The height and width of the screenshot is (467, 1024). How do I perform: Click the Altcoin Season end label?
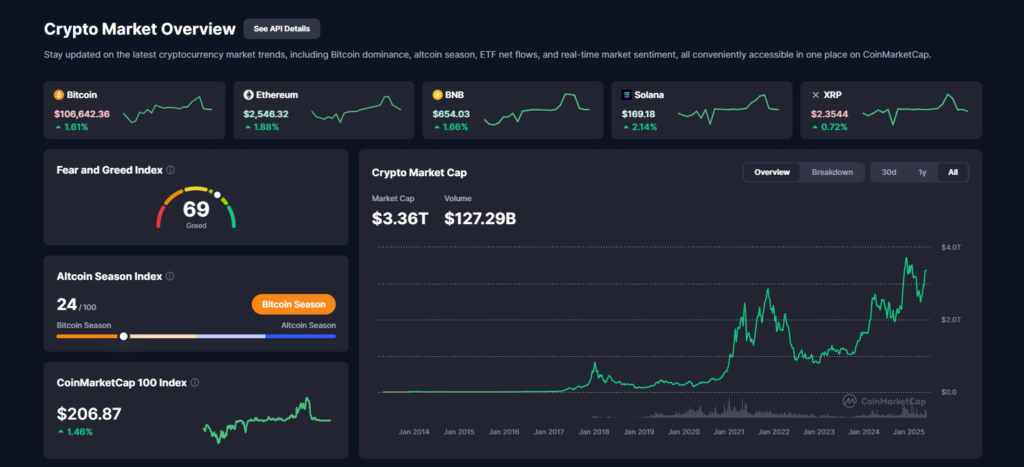coord(308,325)
